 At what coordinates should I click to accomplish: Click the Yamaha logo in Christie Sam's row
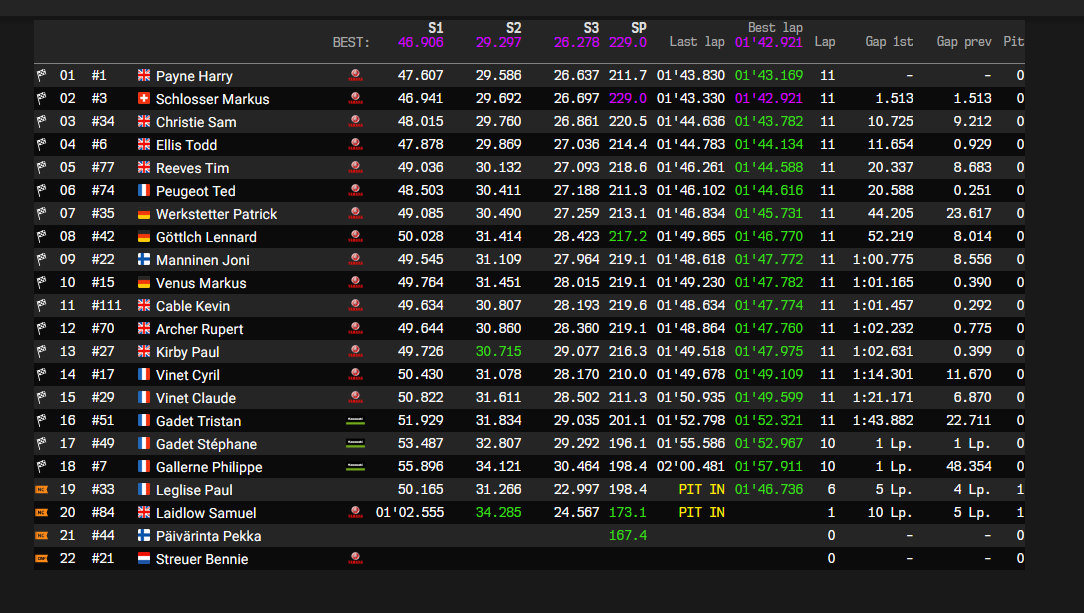[x=355, y=122]
